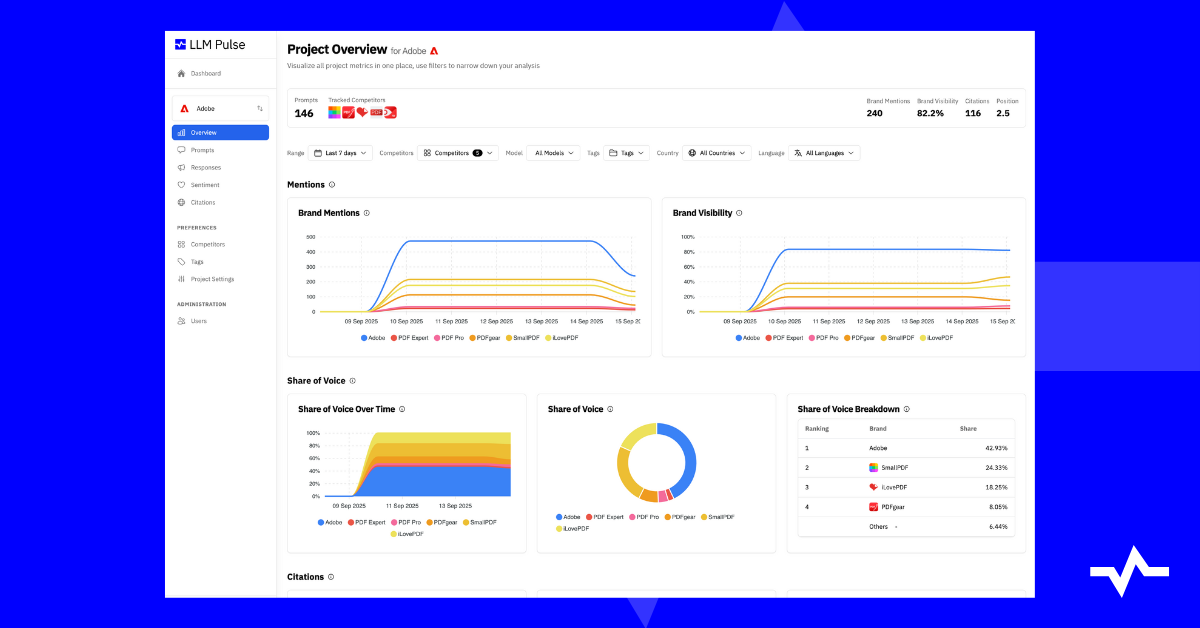
Task: Click the PDFgear row in Breakdown table
Action: point(906,507)
